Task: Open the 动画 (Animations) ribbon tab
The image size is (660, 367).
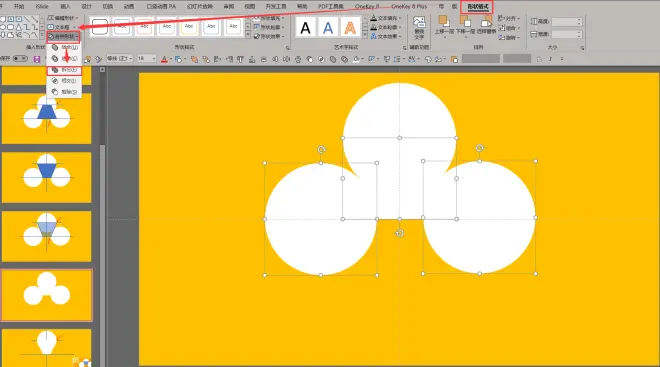Action: click(129, 6)
